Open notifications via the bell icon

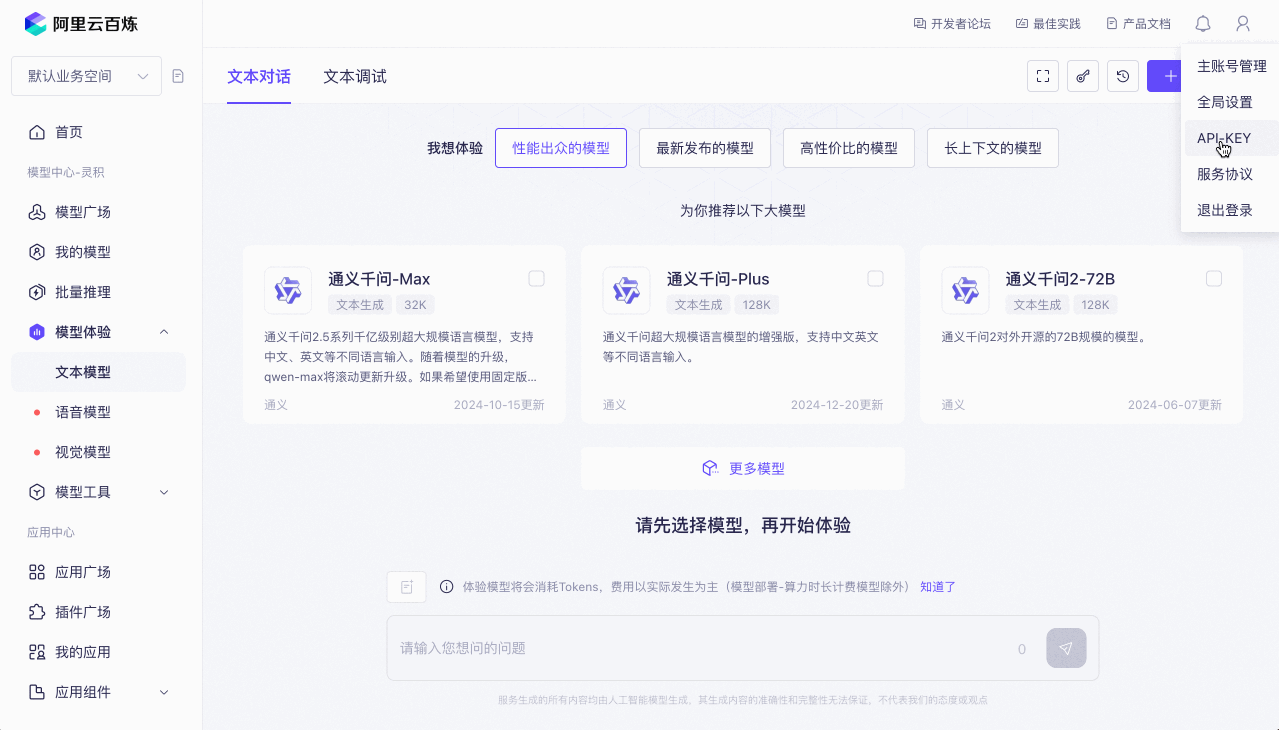click(1203, 23)
